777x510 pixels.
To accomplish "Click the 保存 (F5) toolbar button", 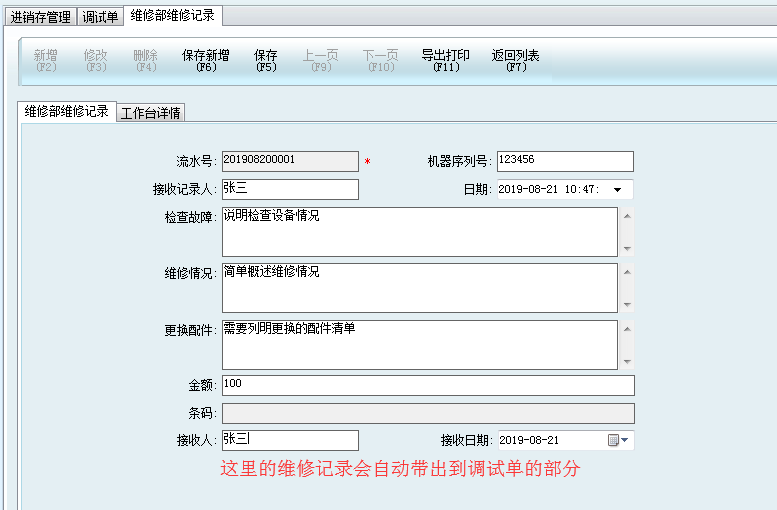I will (x=266, y=61).
